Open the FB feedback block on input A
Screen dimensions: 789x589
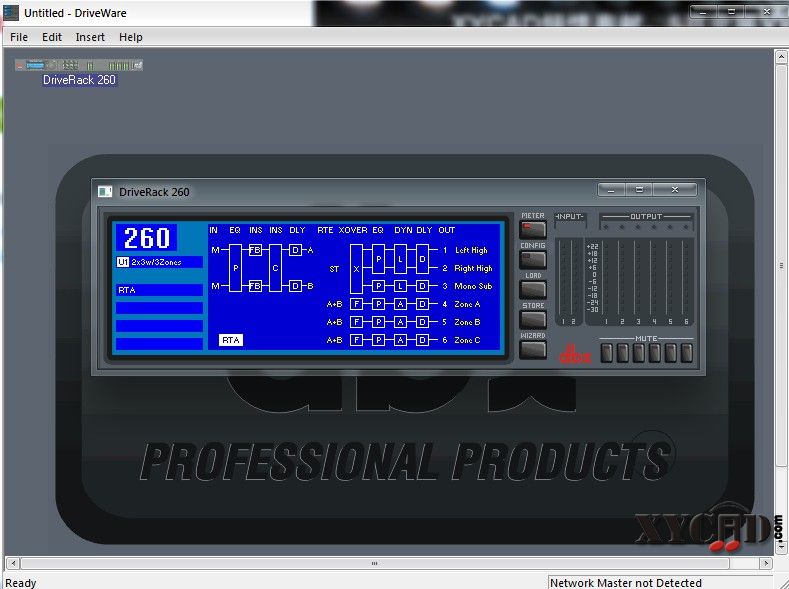(255, 250)
